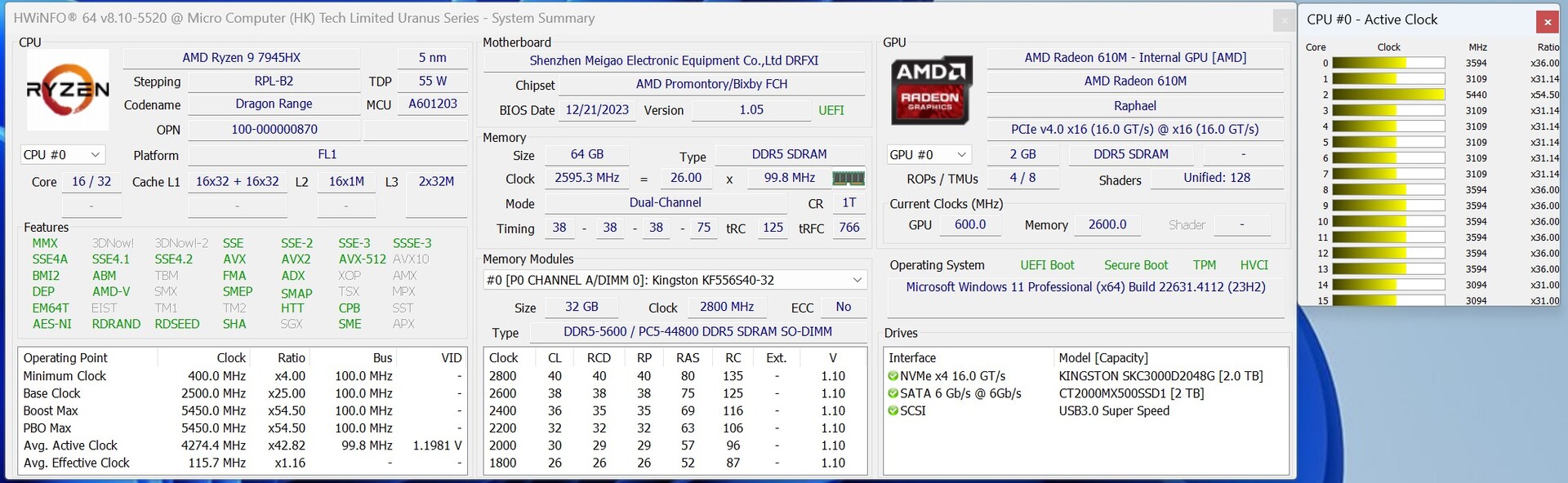Open the CPU #0 selector dropdown
Viewport: 1568px width, 483px height.
pos(63,155)
